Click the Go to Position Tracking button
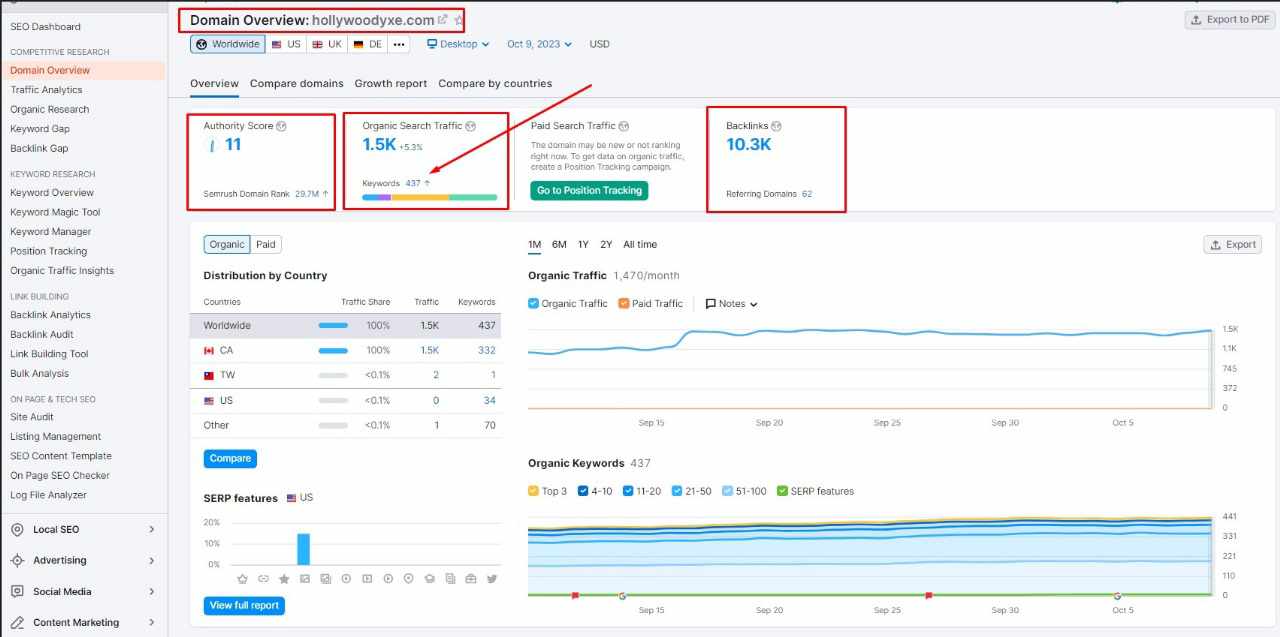Viewport: 1280px width, 637px height. [589, 190]
